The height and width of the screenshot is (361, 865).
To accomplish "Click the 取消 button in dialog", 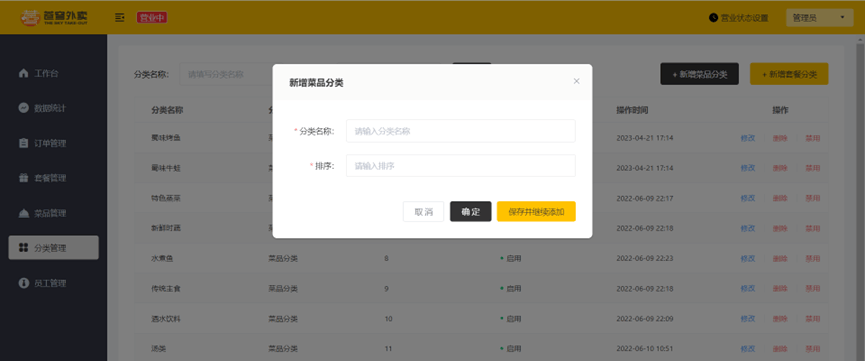I will coord(423,211).
